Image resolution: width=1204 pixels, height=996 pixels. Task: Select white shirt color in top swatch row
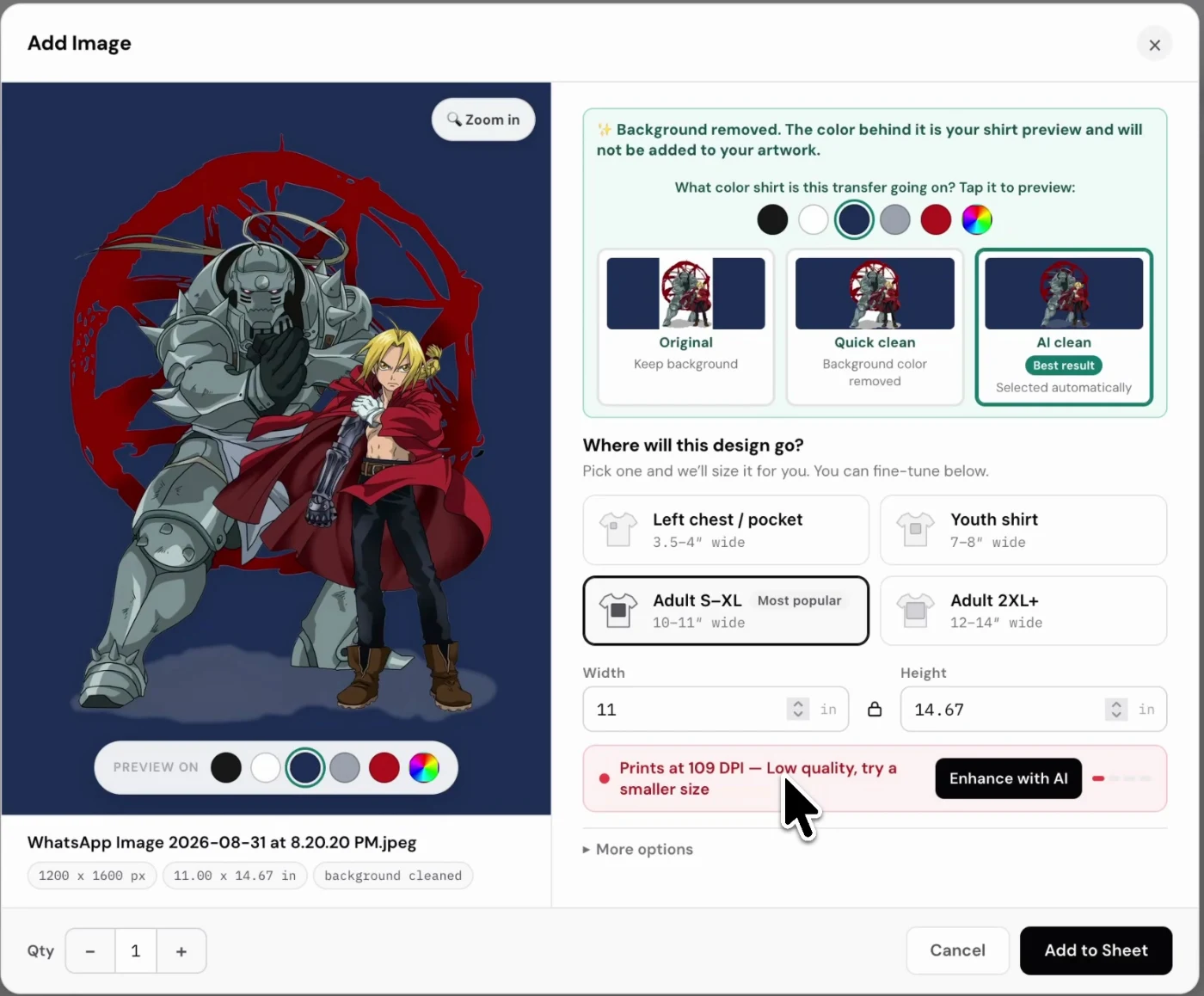click(x=814, y=219)
